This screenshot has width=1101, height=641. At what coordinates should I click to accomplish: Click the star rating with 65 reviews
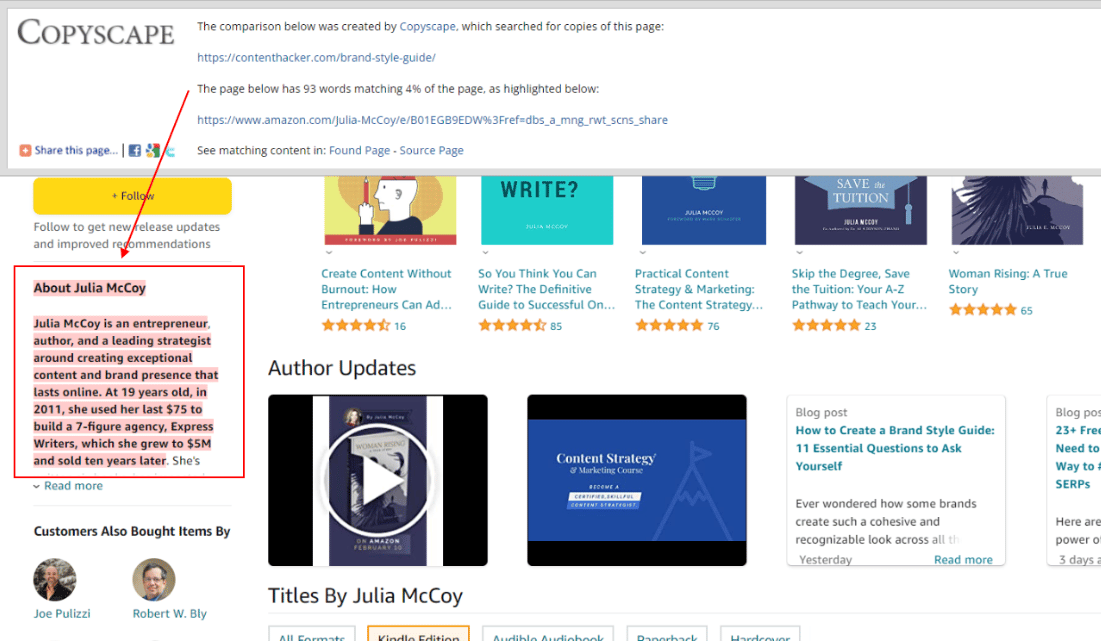982,310
